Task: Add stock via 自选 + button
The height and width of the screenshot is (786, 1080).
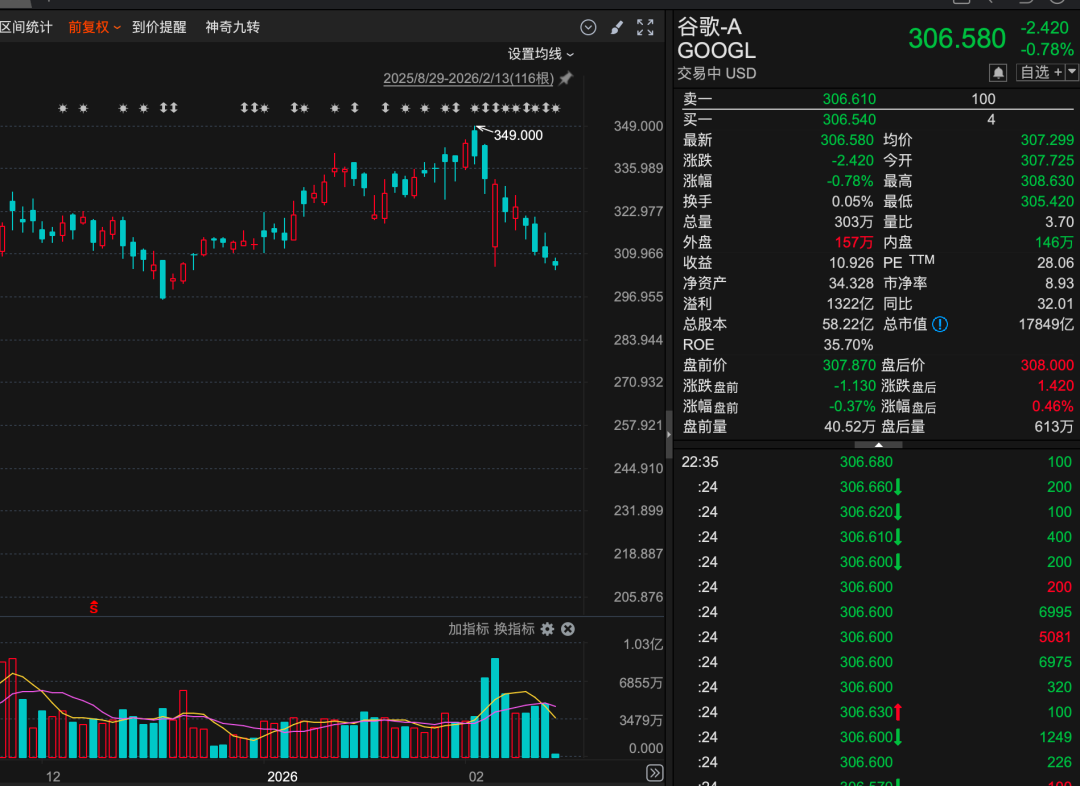Action: click(1041, 72)
